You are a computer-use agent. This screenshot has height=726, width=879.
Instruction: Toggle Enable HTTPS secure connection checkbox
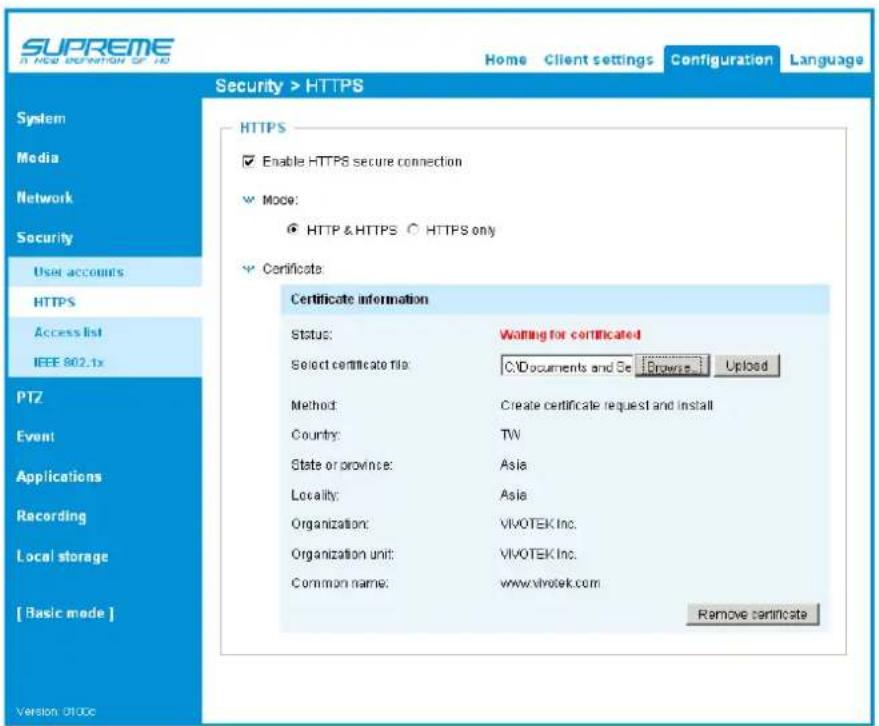[x=248, y=161]
